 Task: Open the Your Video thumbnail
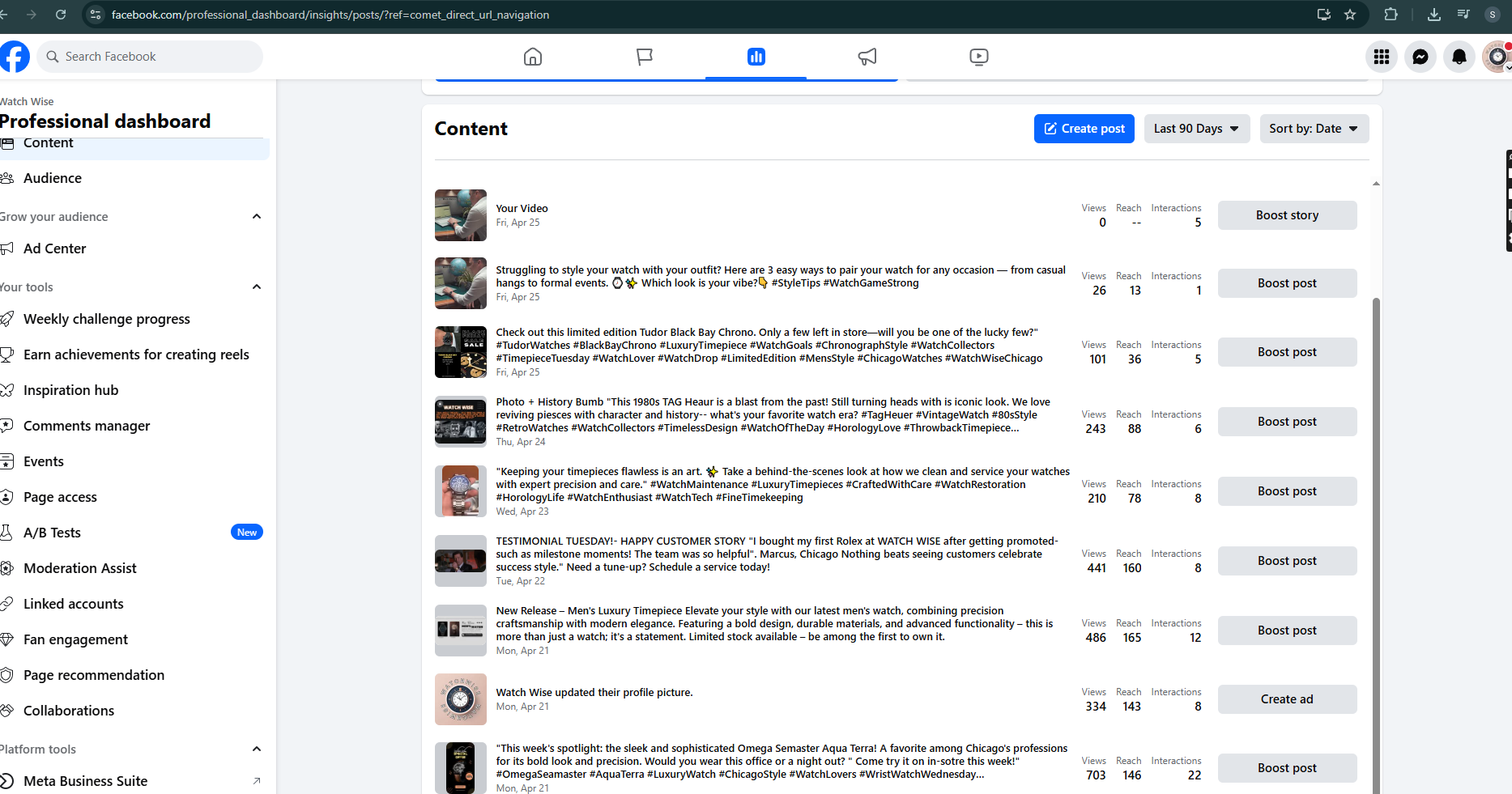[461, 215]
